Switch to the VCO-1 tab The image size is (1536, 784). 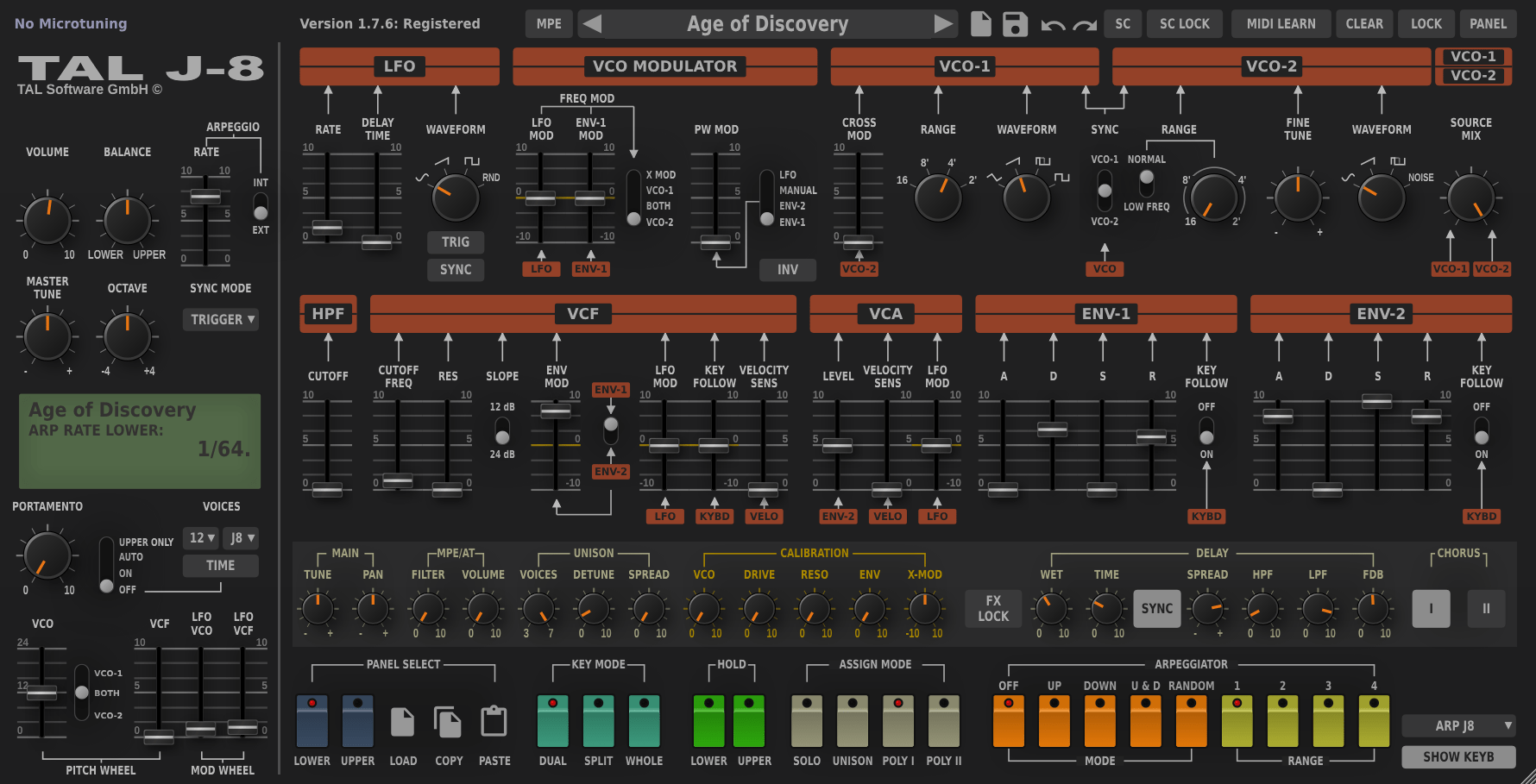[x=1473, y=56]
